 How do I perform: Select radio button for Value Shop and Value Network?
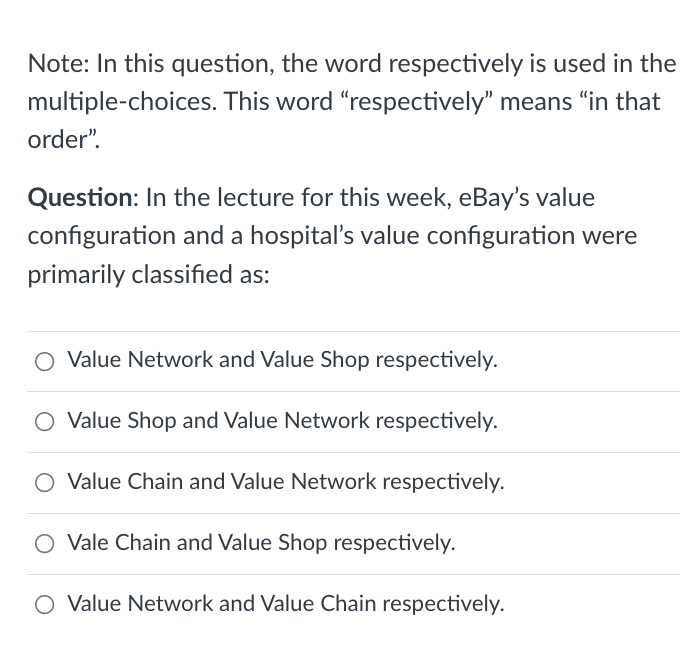(x=44, y=422)
